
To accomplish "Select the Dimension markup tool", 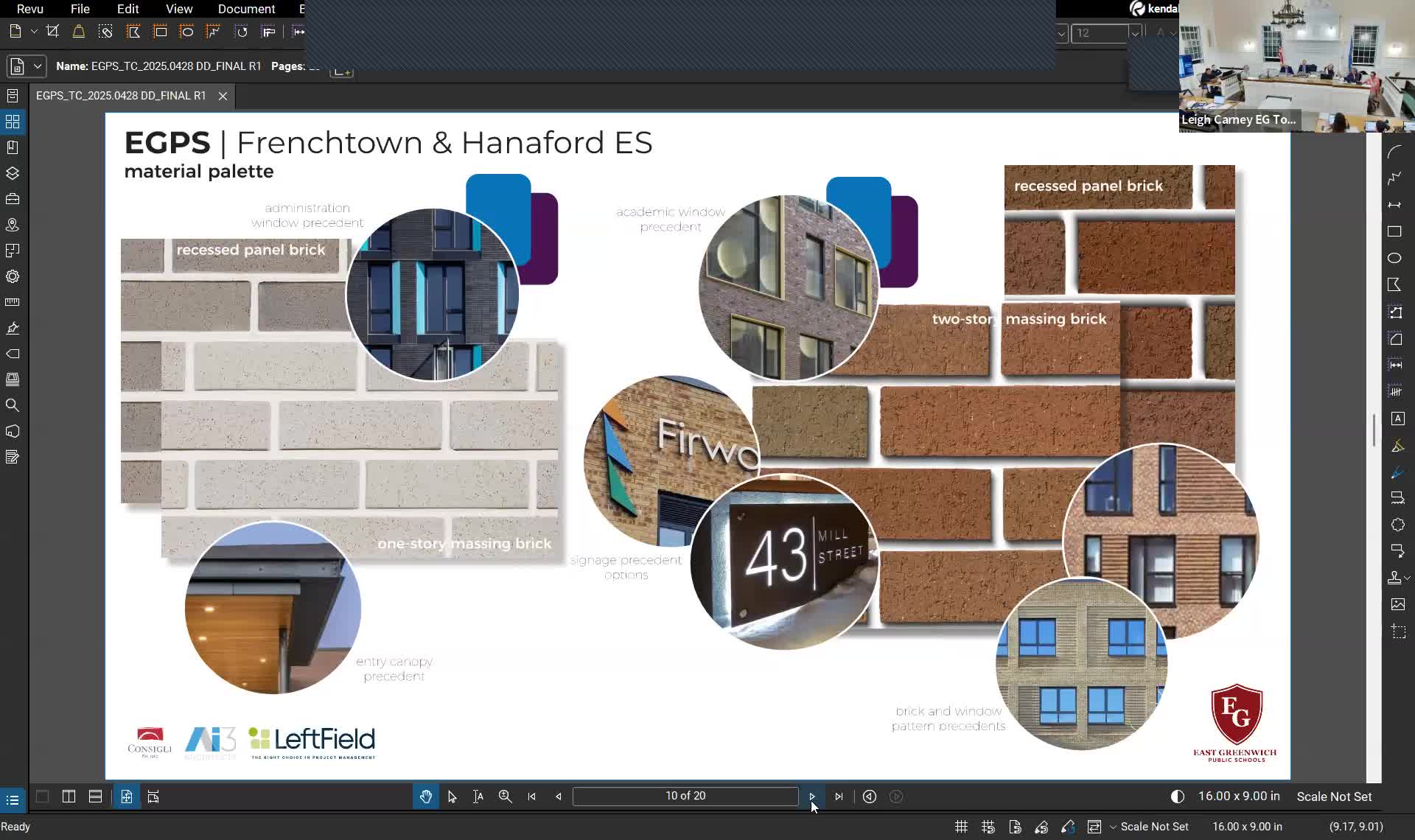I will coord(1394,205).
